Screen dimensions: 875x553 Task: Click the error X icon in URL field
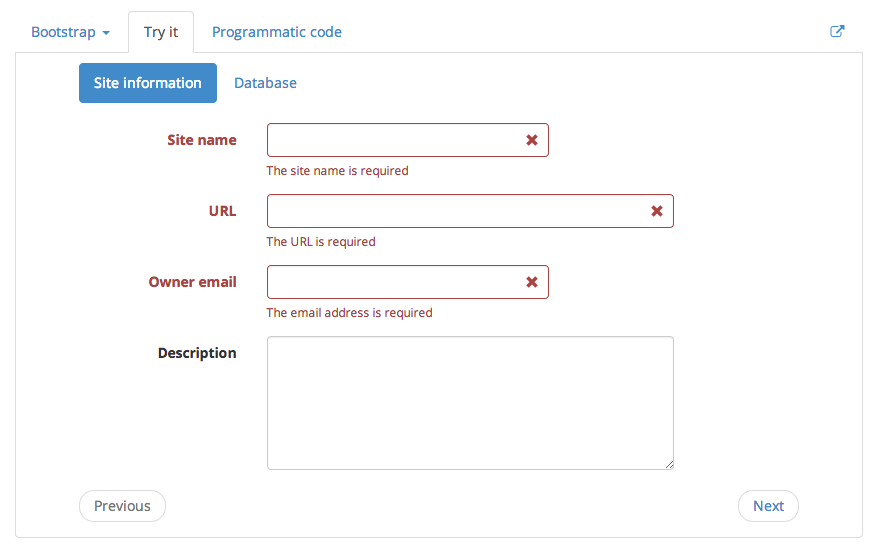(657, 211)
